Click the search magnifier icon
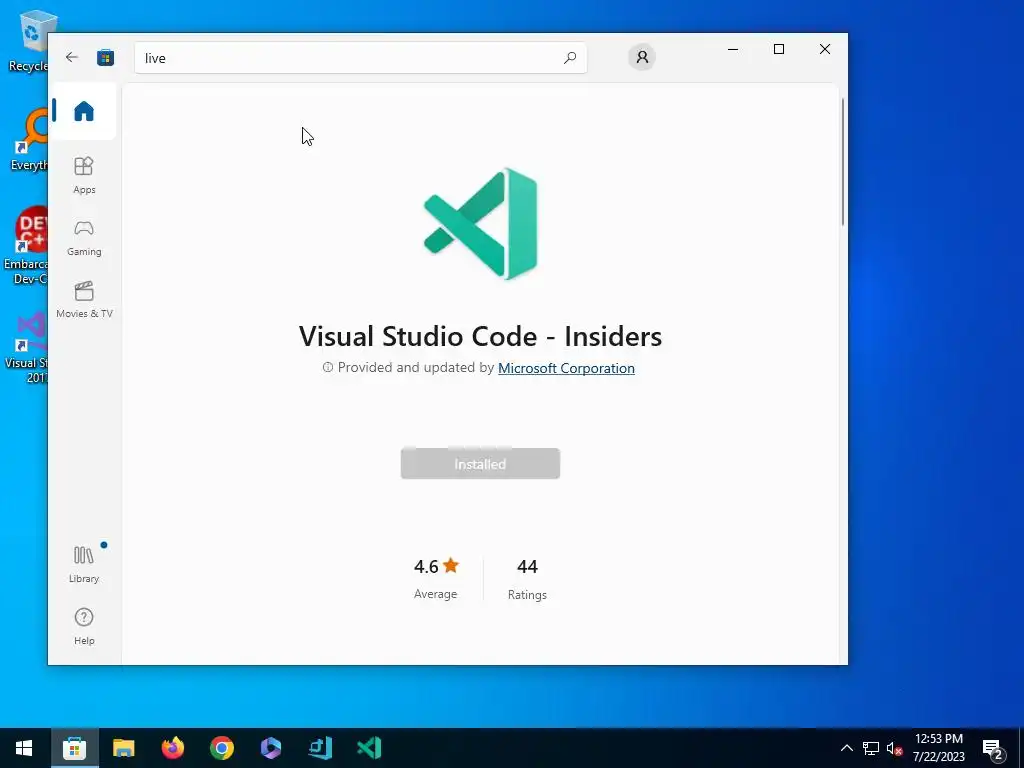The height and width of the screenshot is (768, 1024). (569, 57)
